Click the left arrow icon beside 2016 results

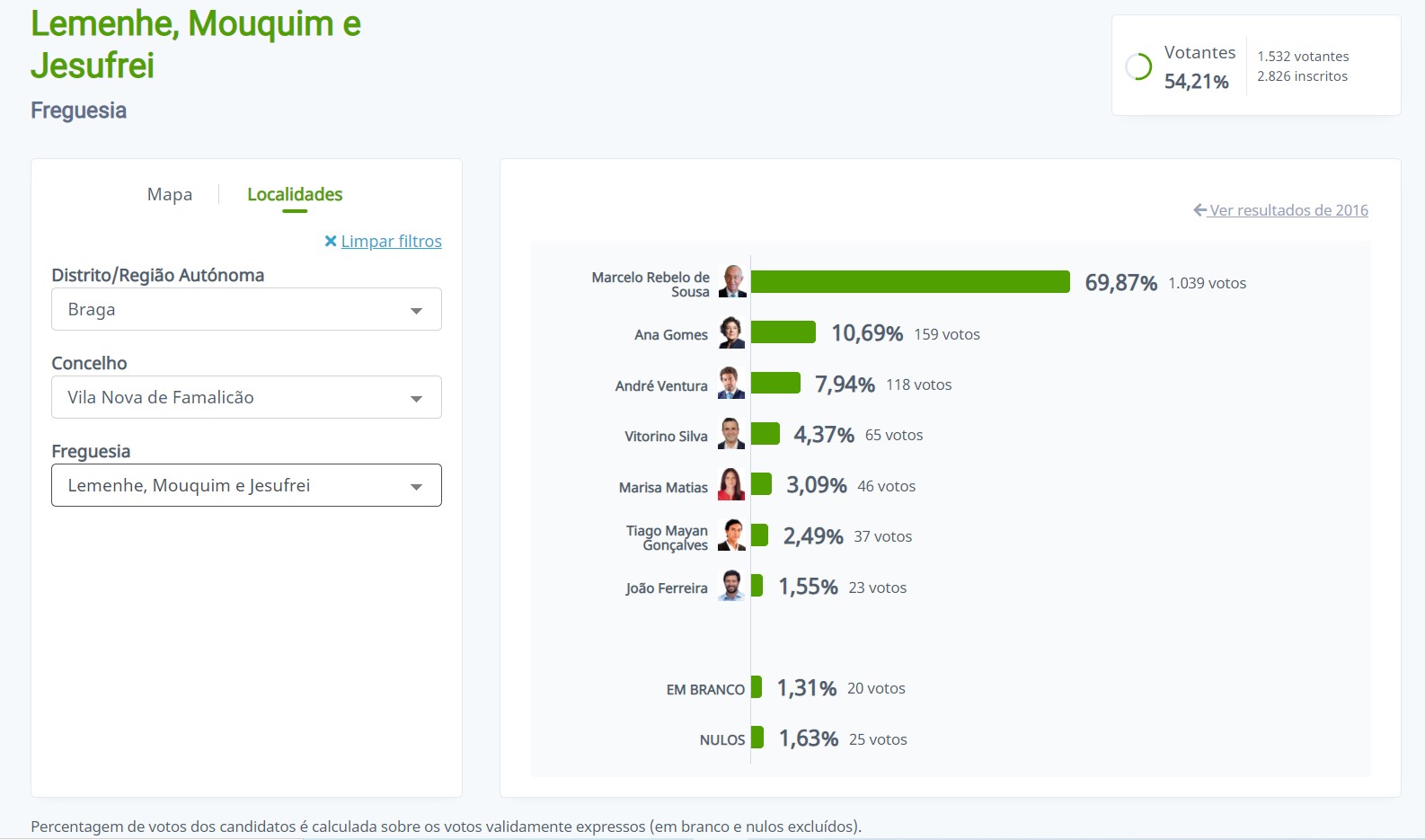pos(1199,210)
